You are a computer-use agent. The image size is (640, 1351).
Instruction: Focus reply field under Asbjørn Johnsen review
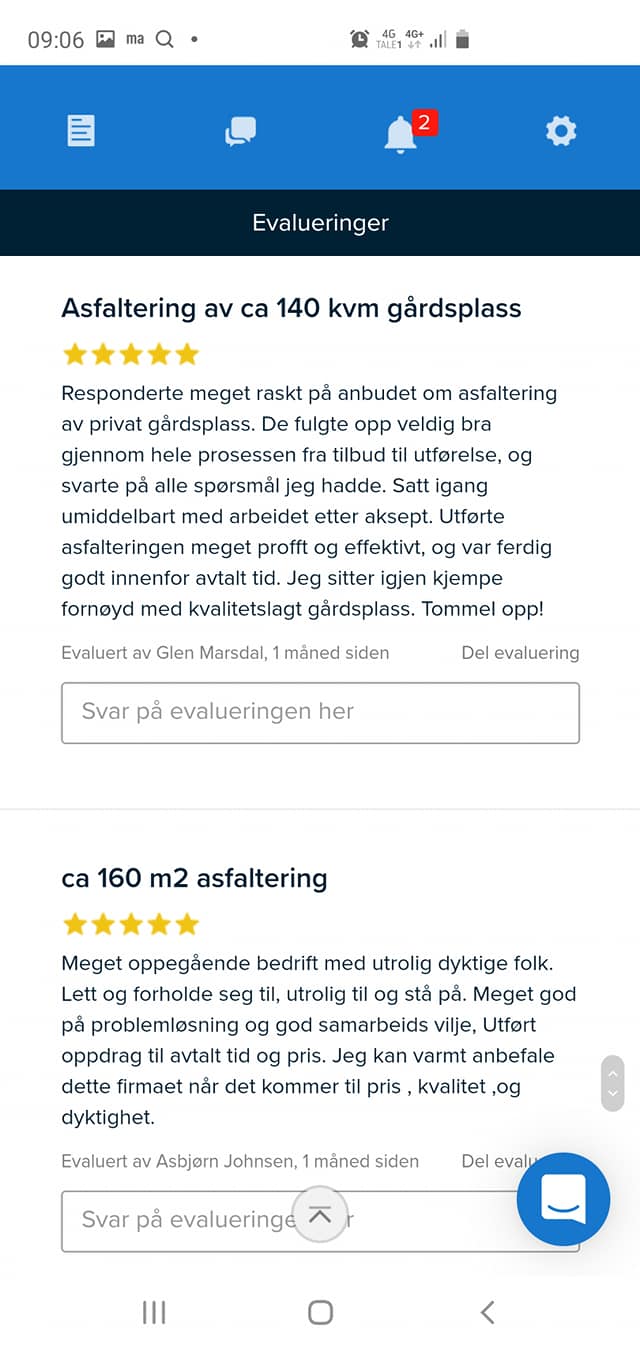tap(320, 1221)
